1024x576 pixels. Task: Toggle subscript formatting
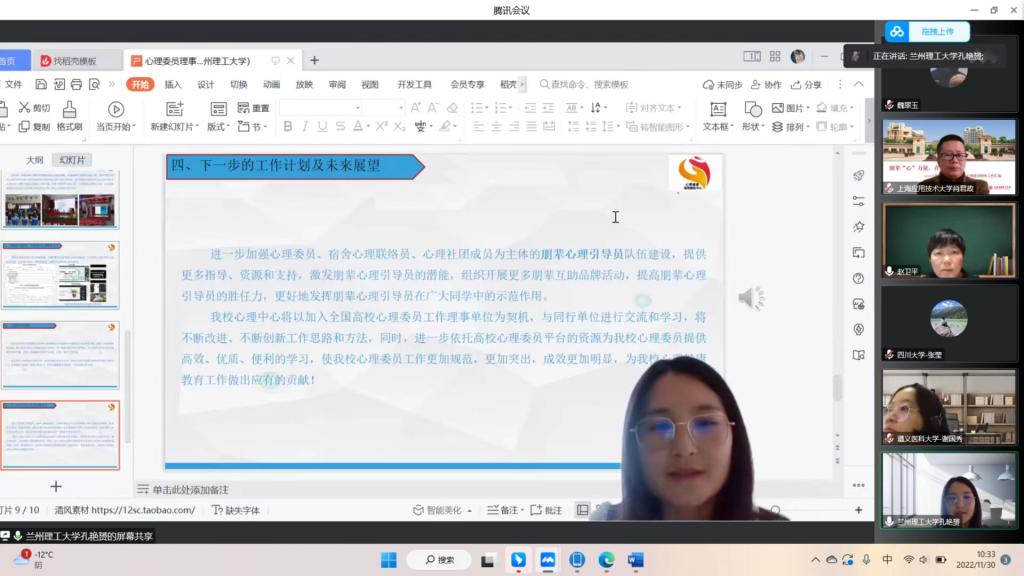pyautogui.click(x=399, y=126)
